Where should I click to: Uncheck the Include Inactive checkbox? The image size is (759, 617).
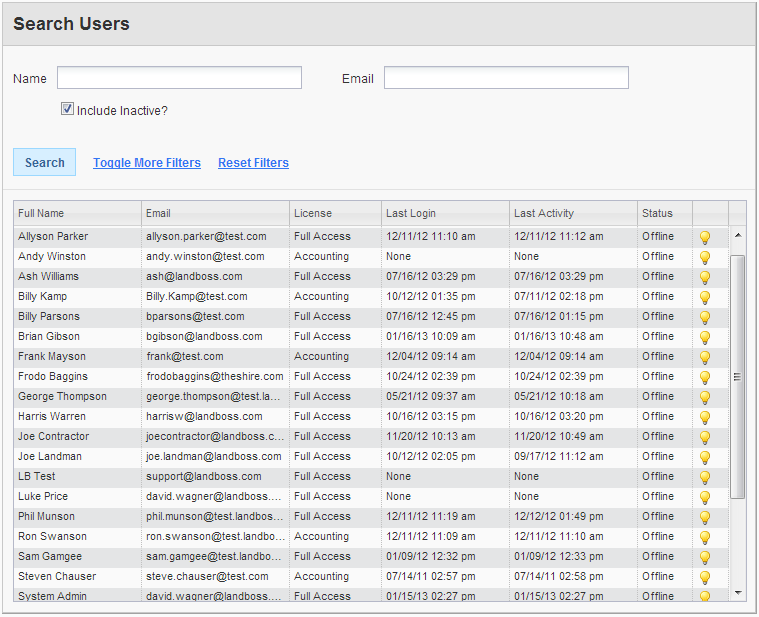pyautogui.click(x=68, y=109)
